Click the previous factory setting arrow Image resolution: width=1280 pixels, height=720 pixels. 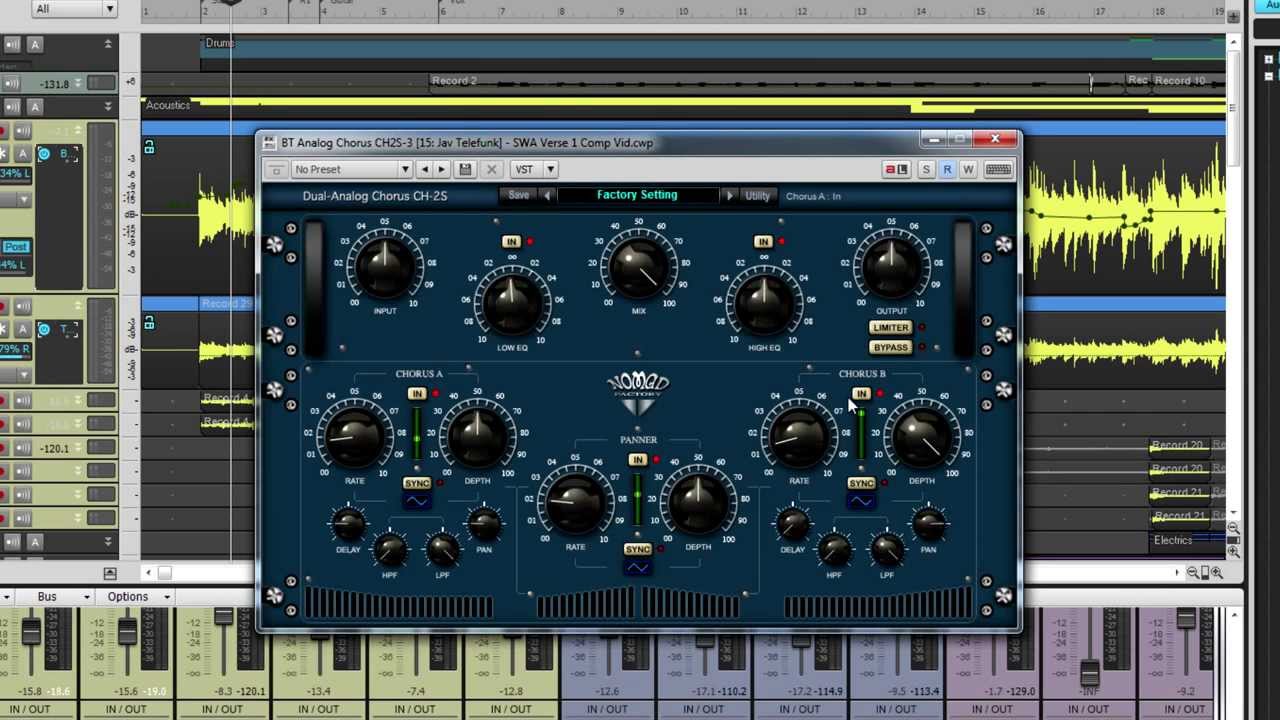tap(547, 196)
